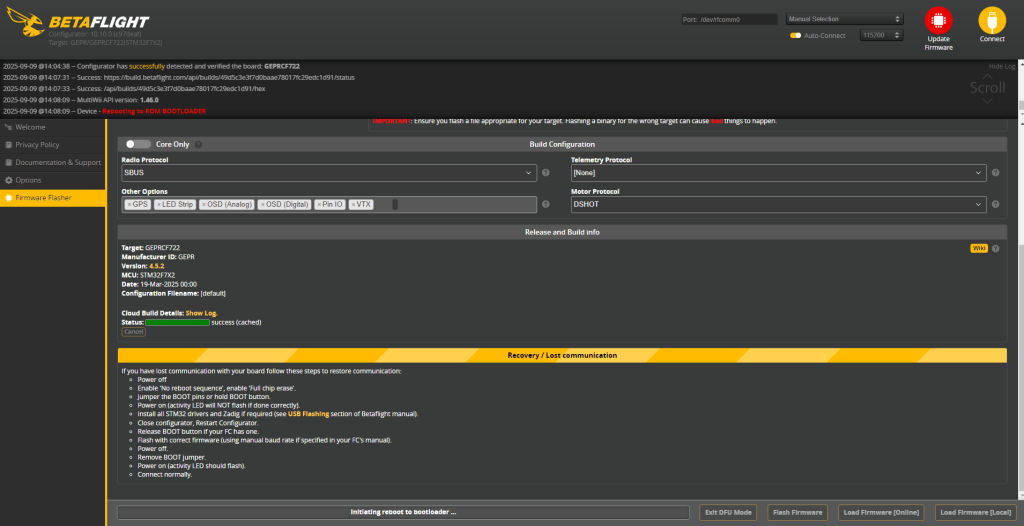Viewport: 1024px width, 526px height.
Task: Open the Wiki button
Action: (978, 248)
